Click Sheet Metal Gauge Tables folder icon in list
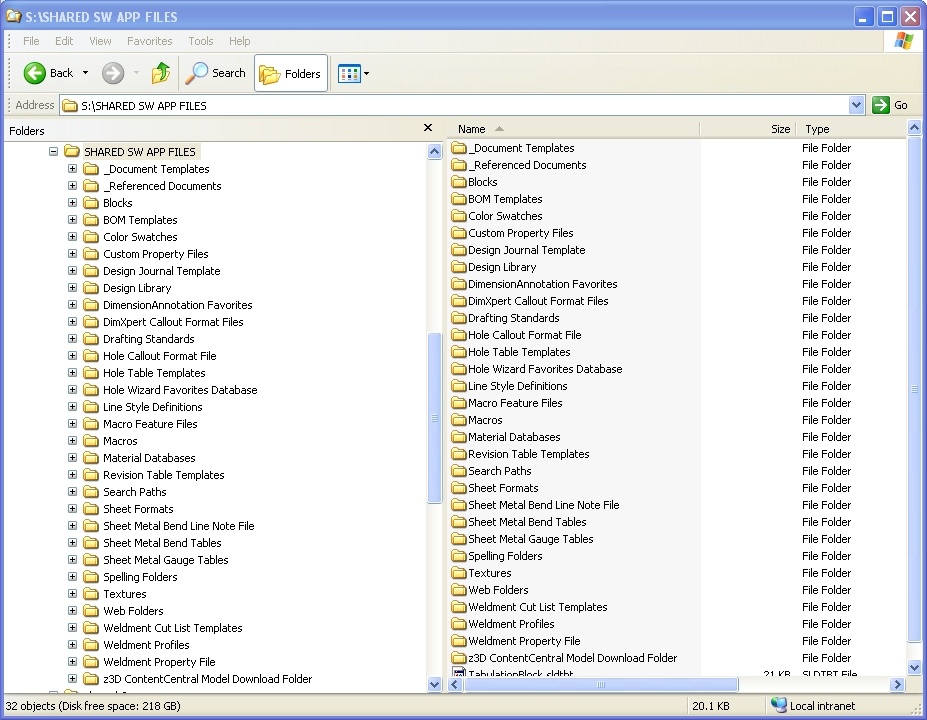This screenshot has width=927, height=720. [459, 539]
